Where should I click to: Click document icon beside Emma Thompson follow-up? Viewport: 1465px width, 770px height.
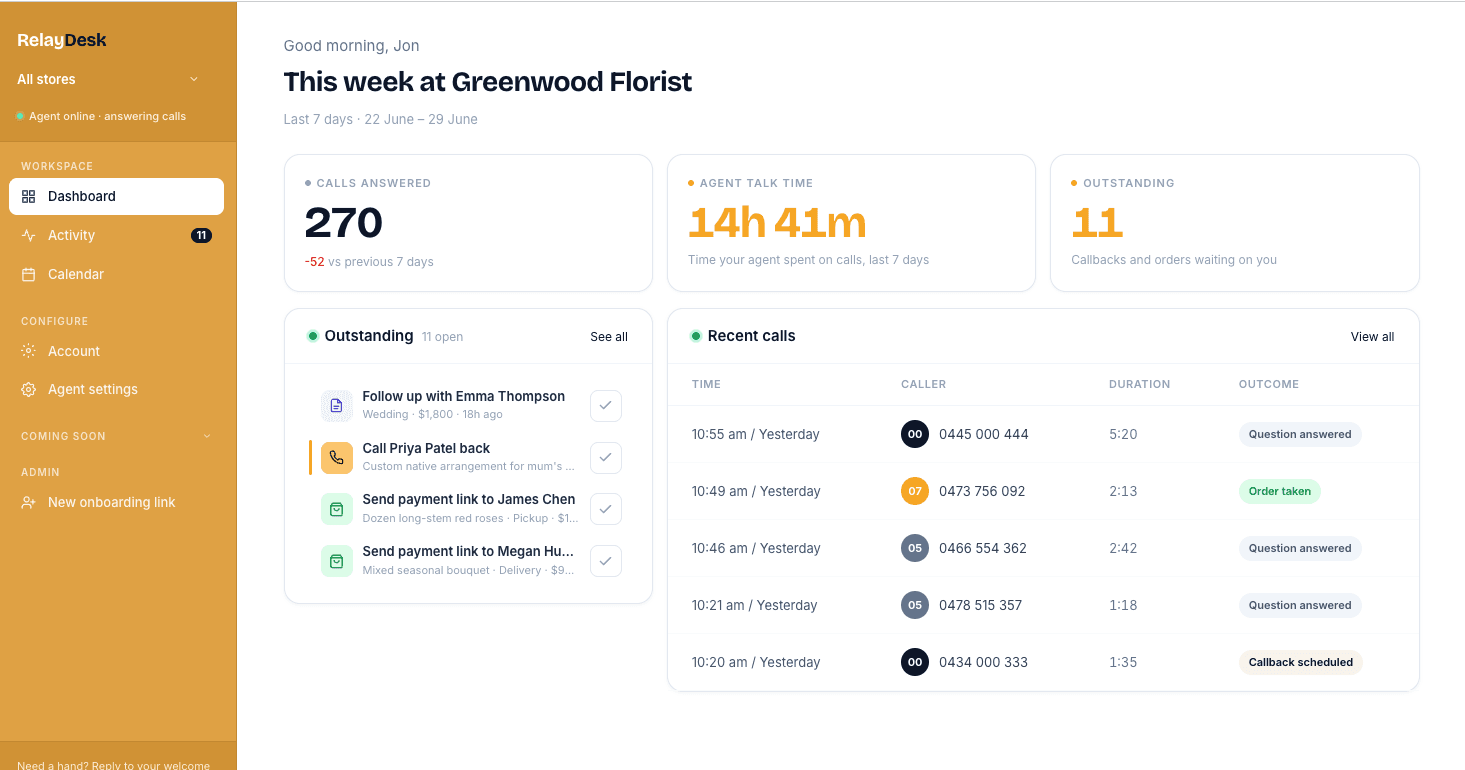tap(337, 406)
